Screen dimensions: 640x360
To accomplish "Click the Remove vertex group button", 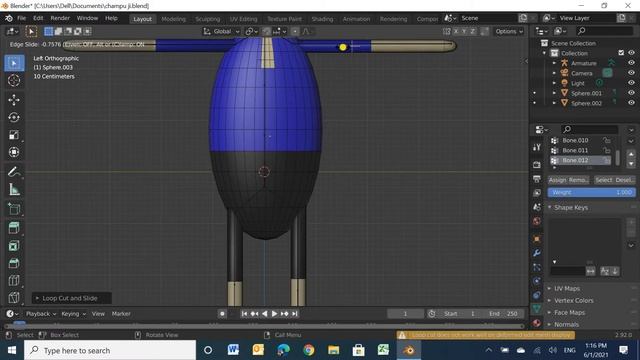I will coord(579,180).
